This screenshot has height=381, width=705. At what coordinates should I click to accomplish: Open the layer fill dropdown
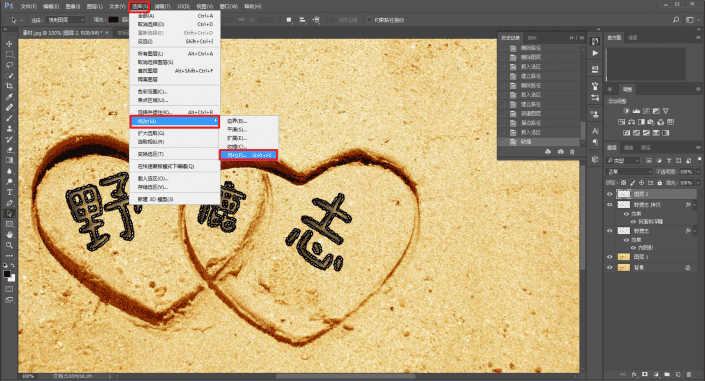click(698, 183)
